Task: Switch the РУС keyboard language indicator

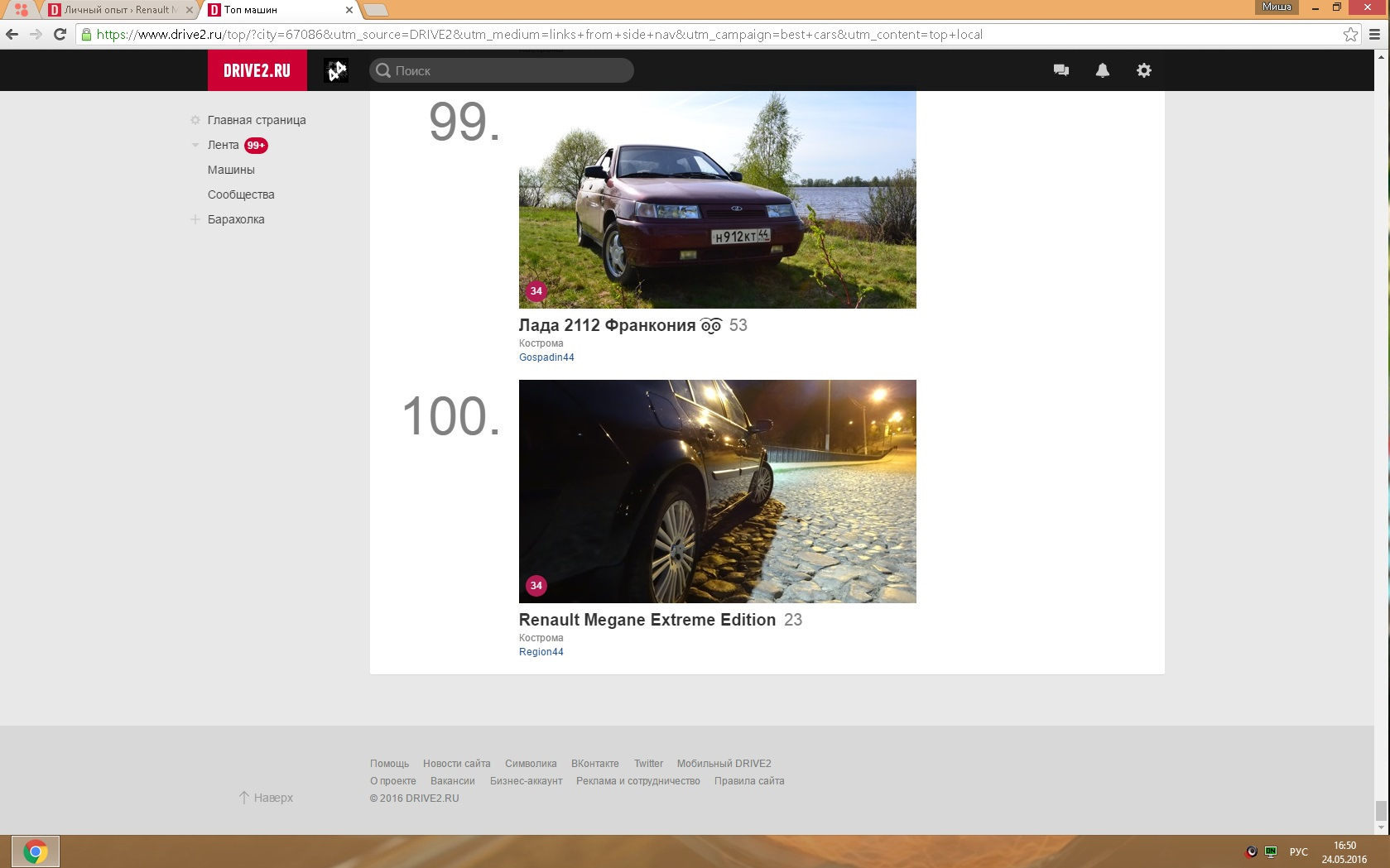Action: (1298, 851)
